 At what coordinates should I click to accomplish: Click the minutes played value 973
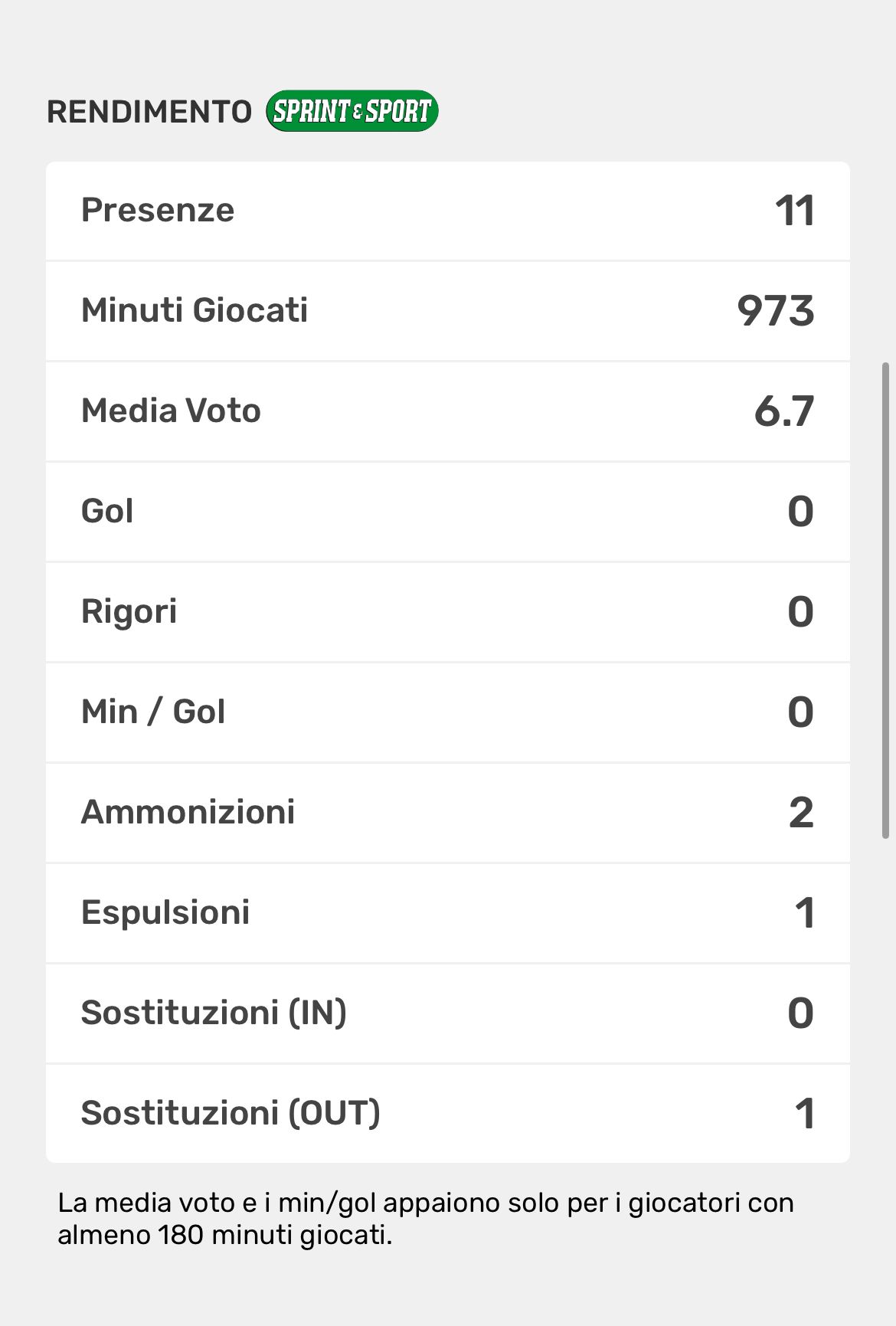point(775,311)
